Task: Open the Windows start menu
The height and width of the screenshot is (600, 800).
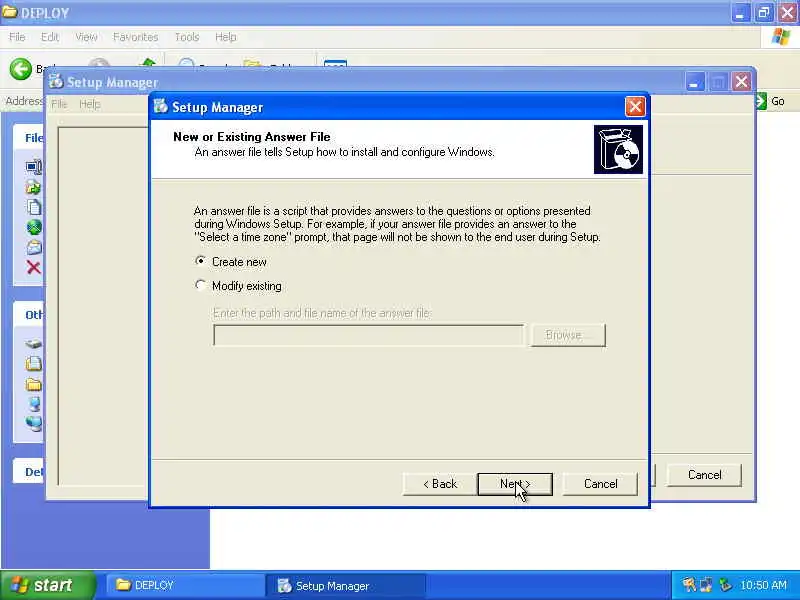Action: [46, 585]
